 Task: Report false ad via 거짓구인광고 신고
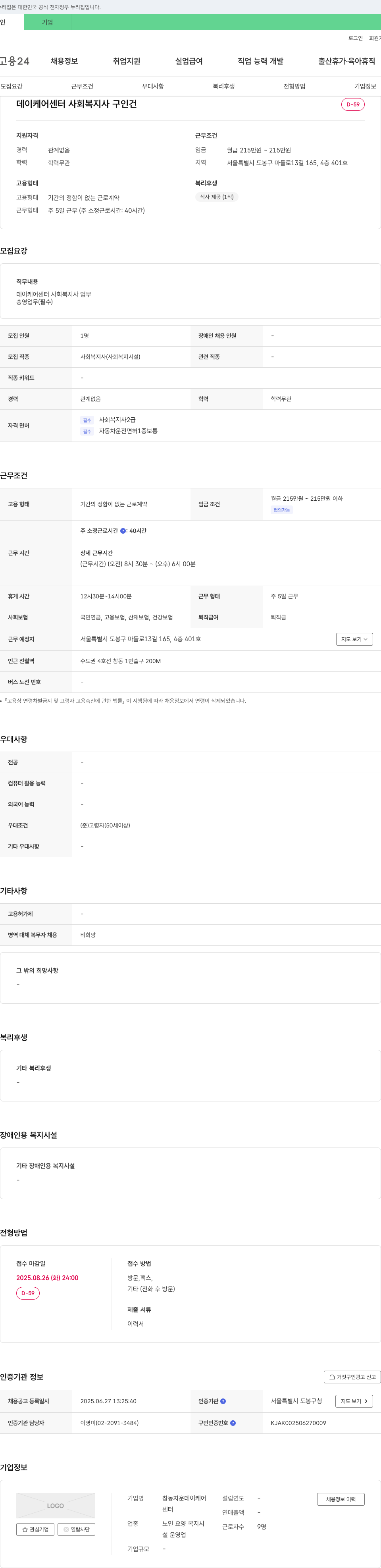(352, 1377)
